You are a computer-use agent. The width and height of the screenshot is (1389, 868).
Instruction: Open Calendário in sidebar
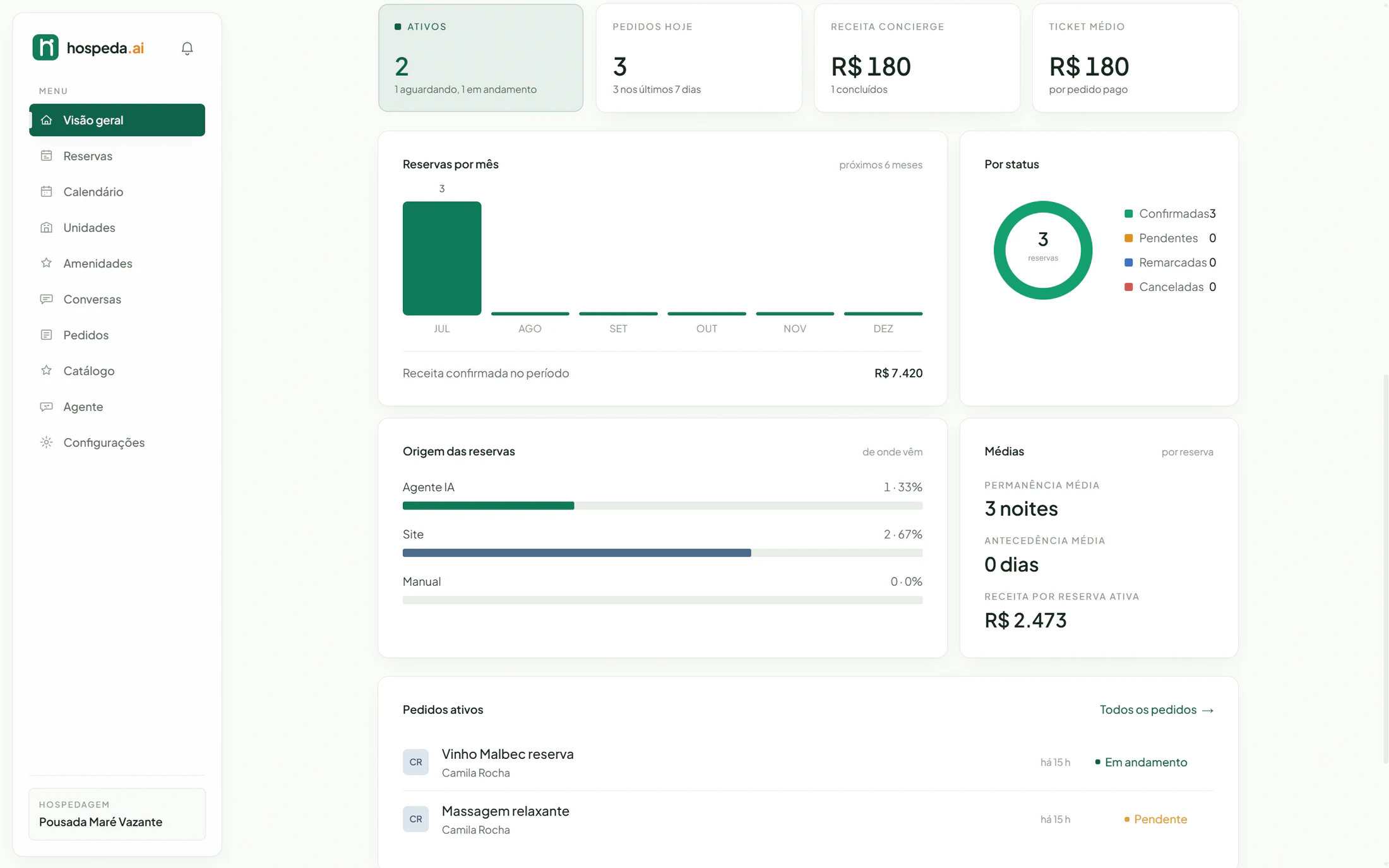click(x=117, y=191)
